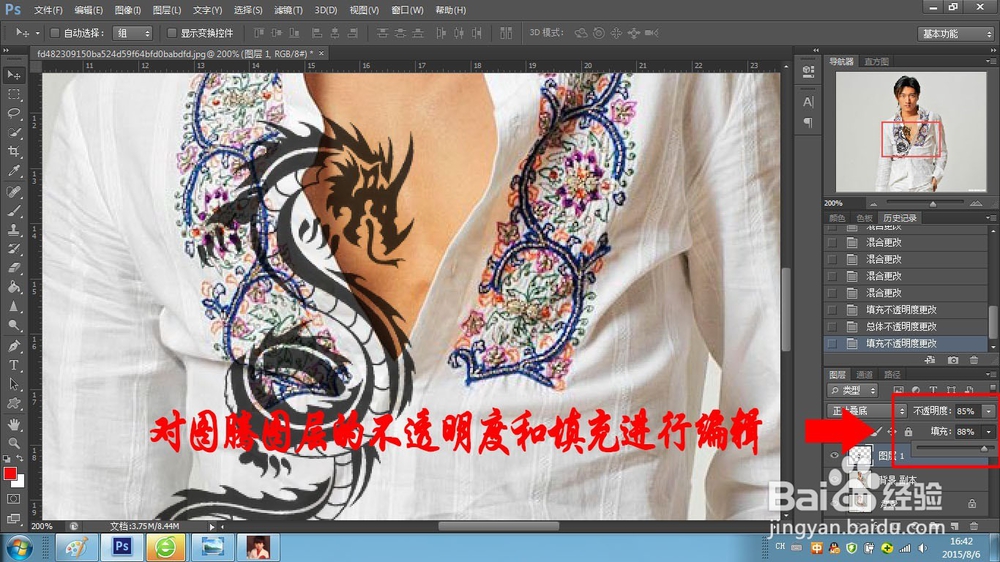Select the Horizontal Type tool

click(13, 366)
